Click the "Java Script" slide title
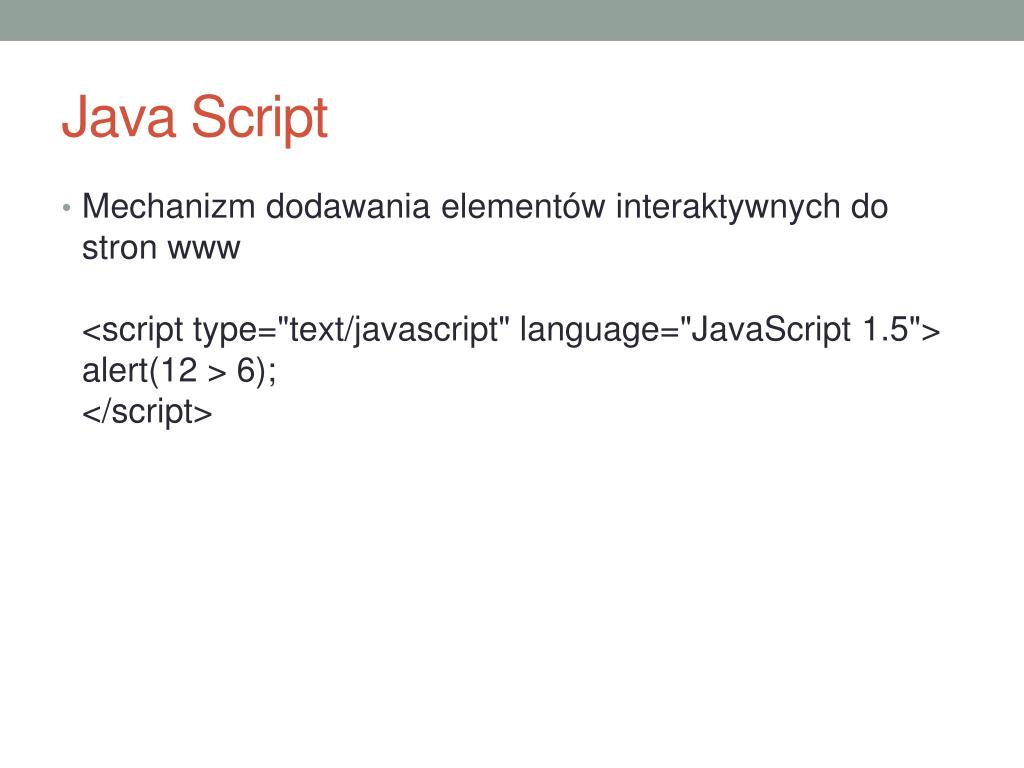Image resolution: width=1024 pixels, height=768 pixels. [x=195, y=118]
